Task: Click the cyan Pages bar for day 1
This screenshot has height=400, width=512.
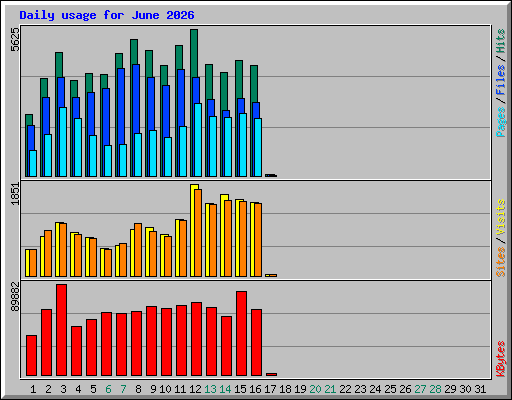Action: (x=33, y=163)
